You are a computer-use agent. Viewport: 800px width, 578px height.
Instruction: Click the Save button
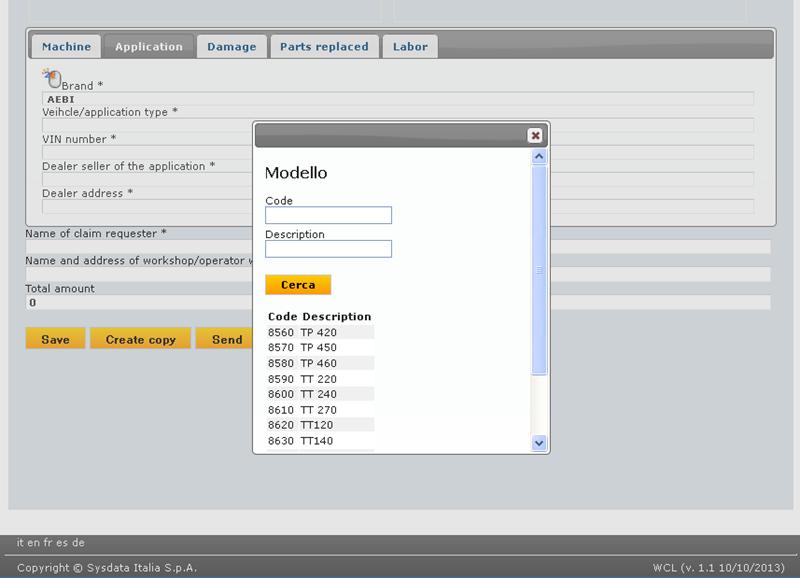click(55, 339)
